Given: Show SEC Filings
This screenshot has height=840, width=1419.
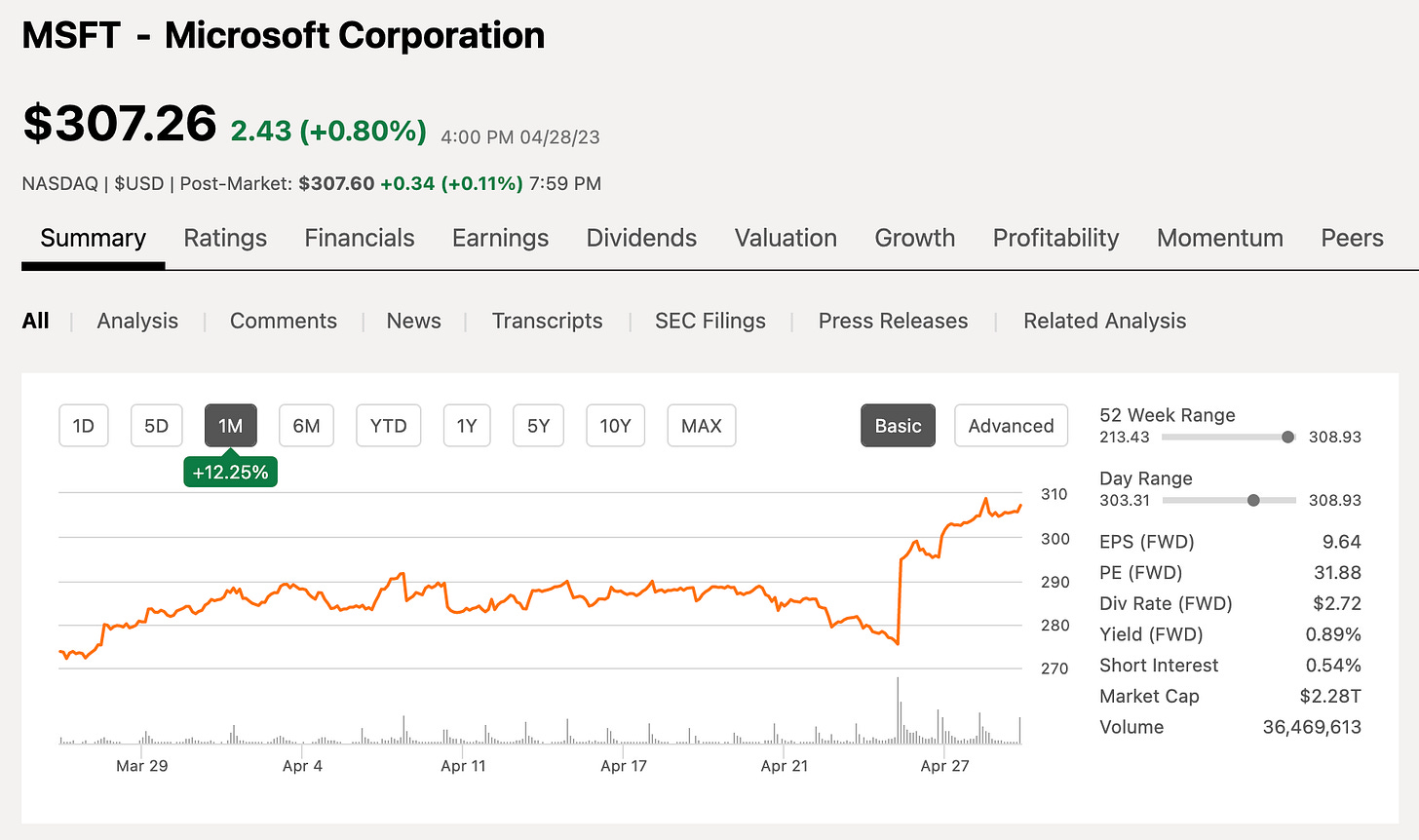Looking at the screenshot, I should [x=710, y=321].
